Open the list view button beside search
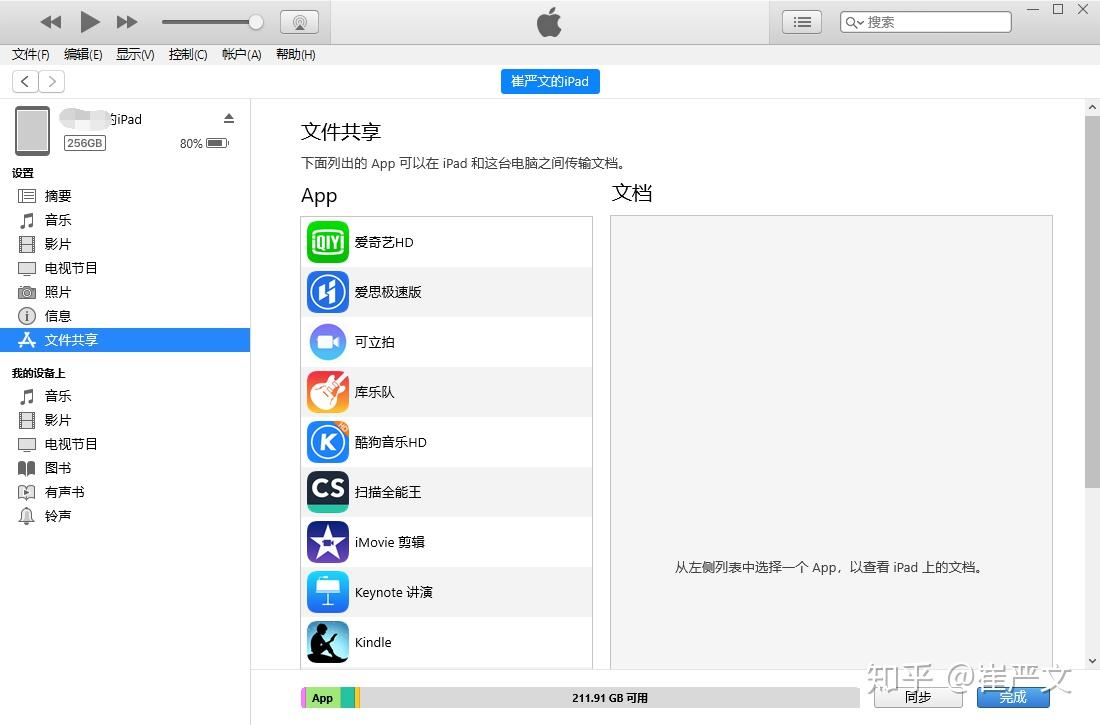The image size is (1100, 725). coord(802,22)
